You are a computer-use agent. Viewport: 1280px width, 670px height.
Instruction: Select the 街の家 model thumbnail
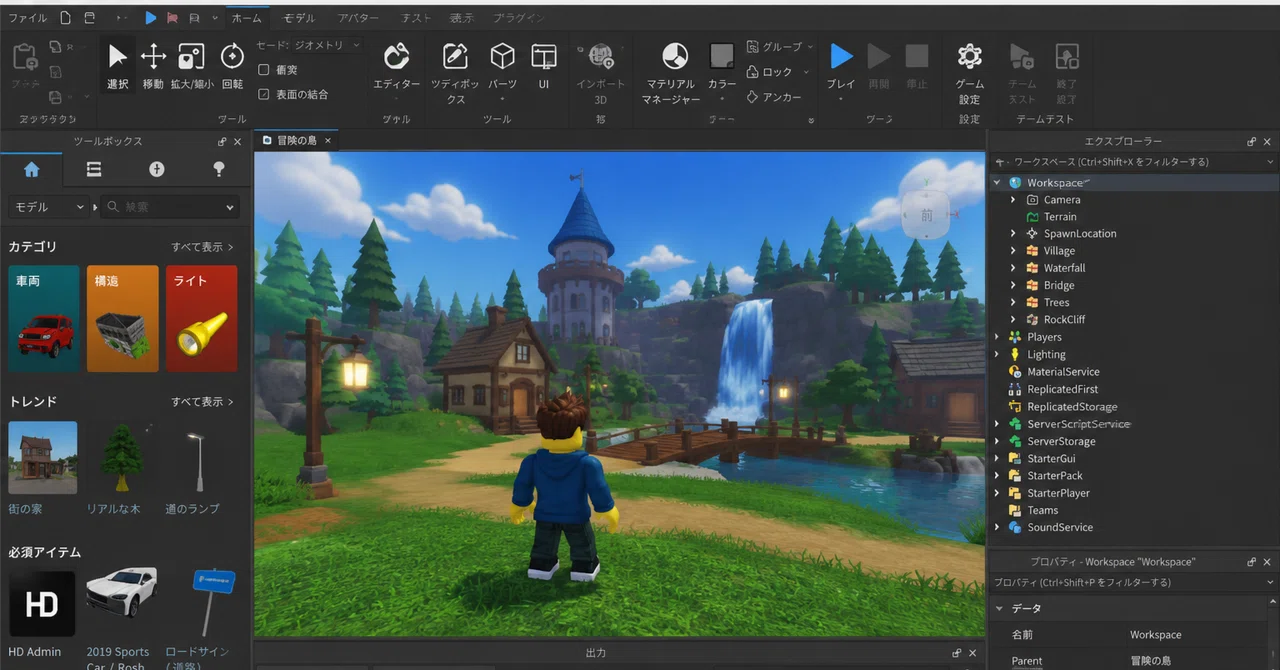point(43,458)
